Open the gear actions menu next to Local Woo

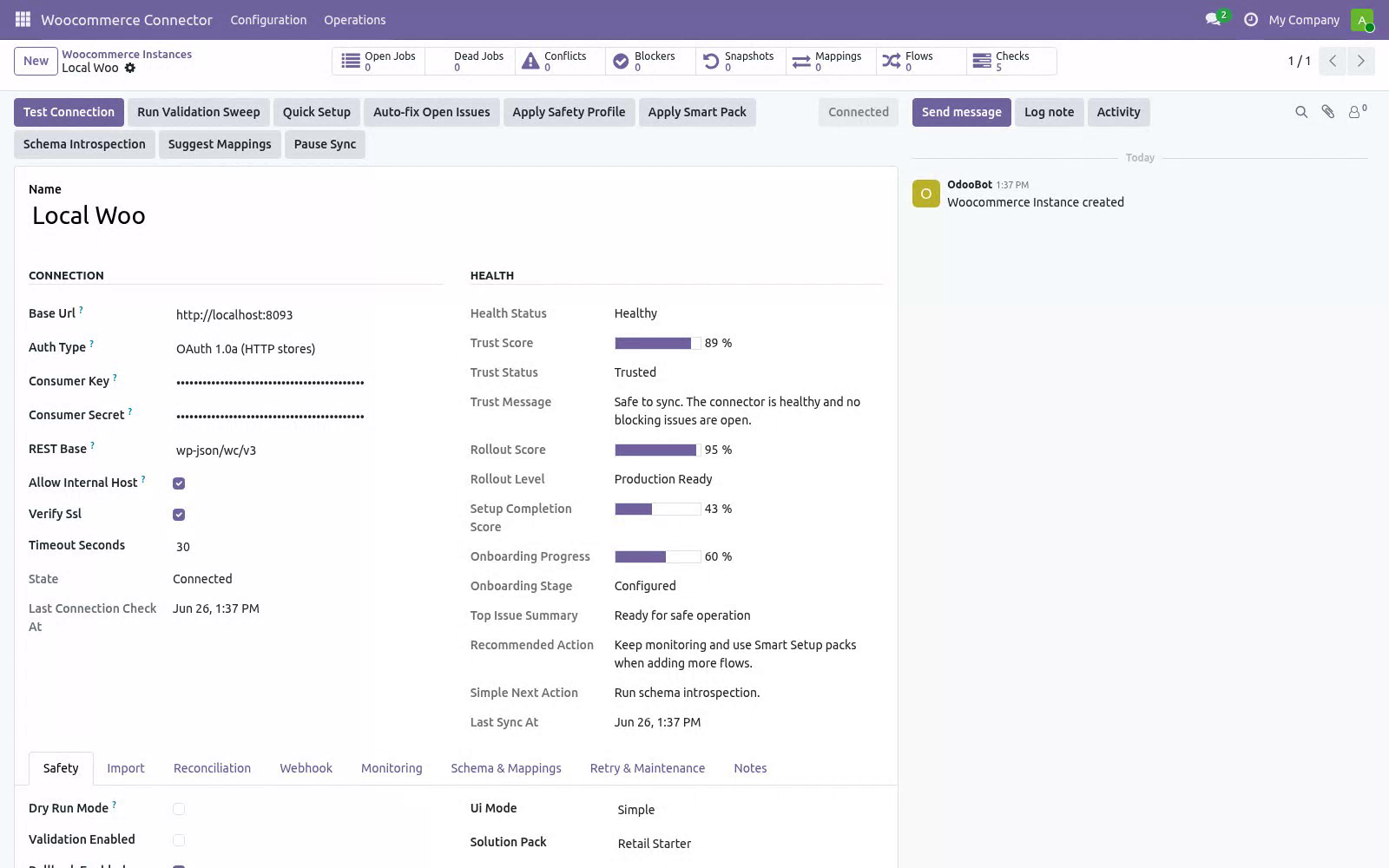(130, 68)
